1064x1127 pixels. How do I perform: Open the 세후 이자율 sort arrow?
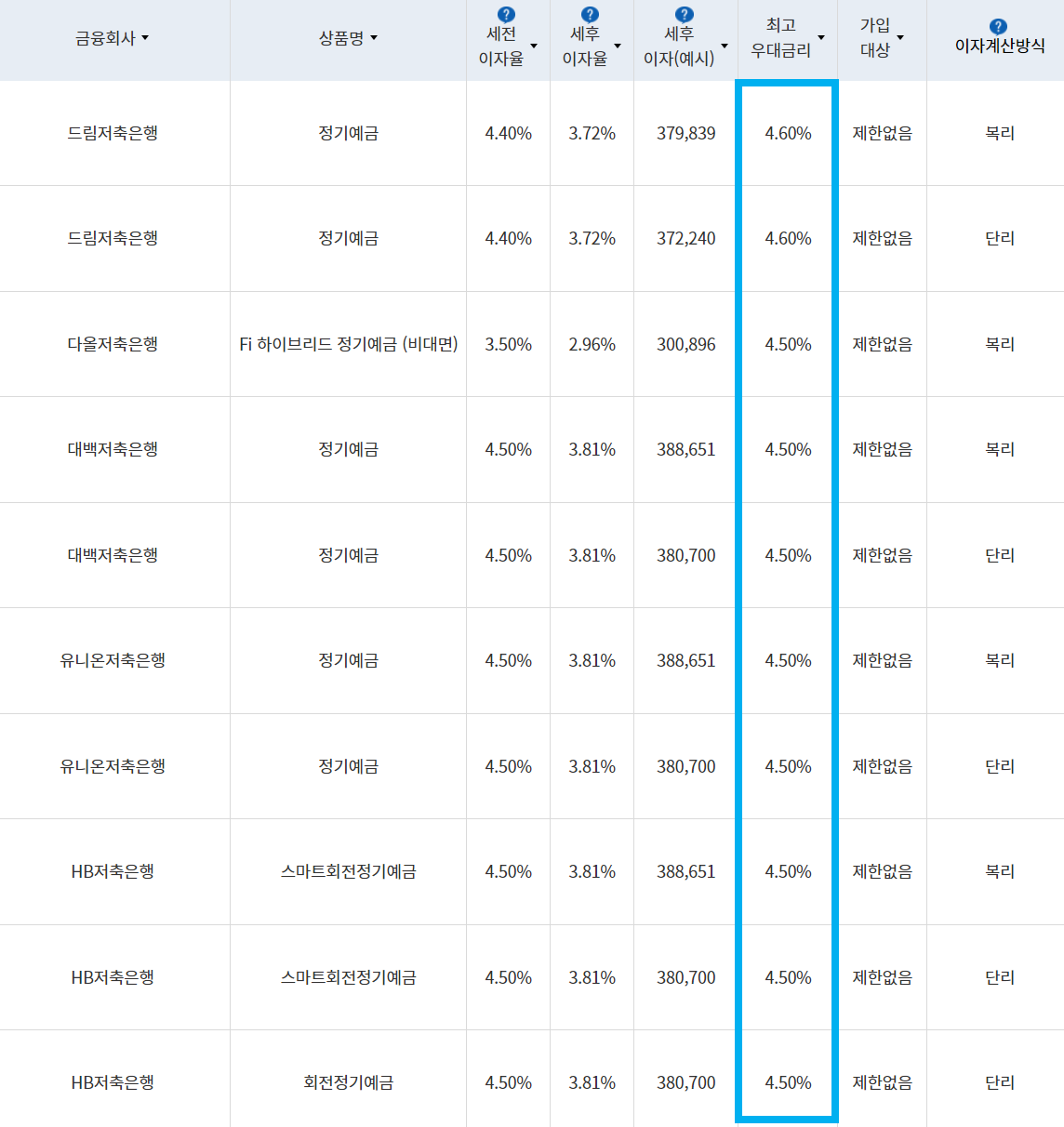pyautogui.click(x=618, y=46)
